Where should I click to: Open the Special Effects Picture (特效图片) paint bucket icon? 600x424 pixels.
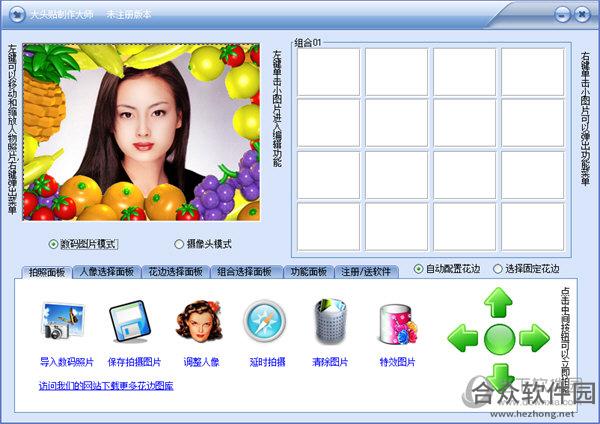[398, 325]
